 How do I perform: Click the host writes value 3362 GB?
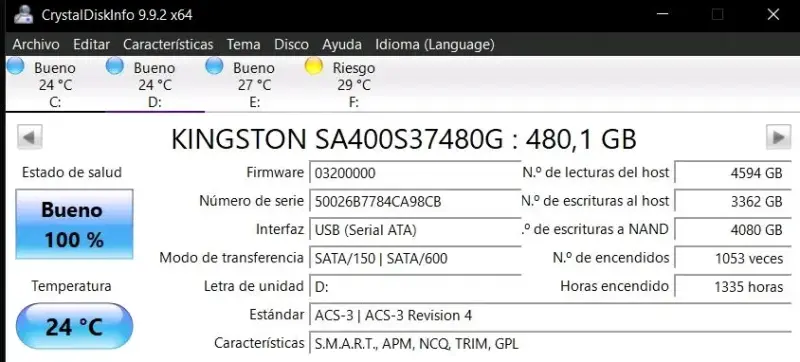tap(733, 201)
